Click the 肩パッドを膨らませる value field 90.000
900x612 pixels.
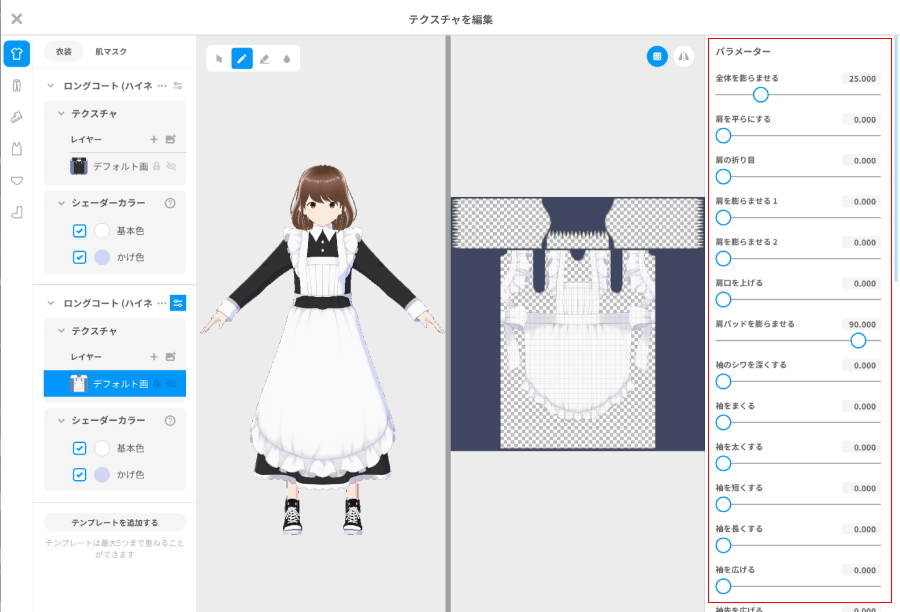pyautogui.click(x=862, y=324)
